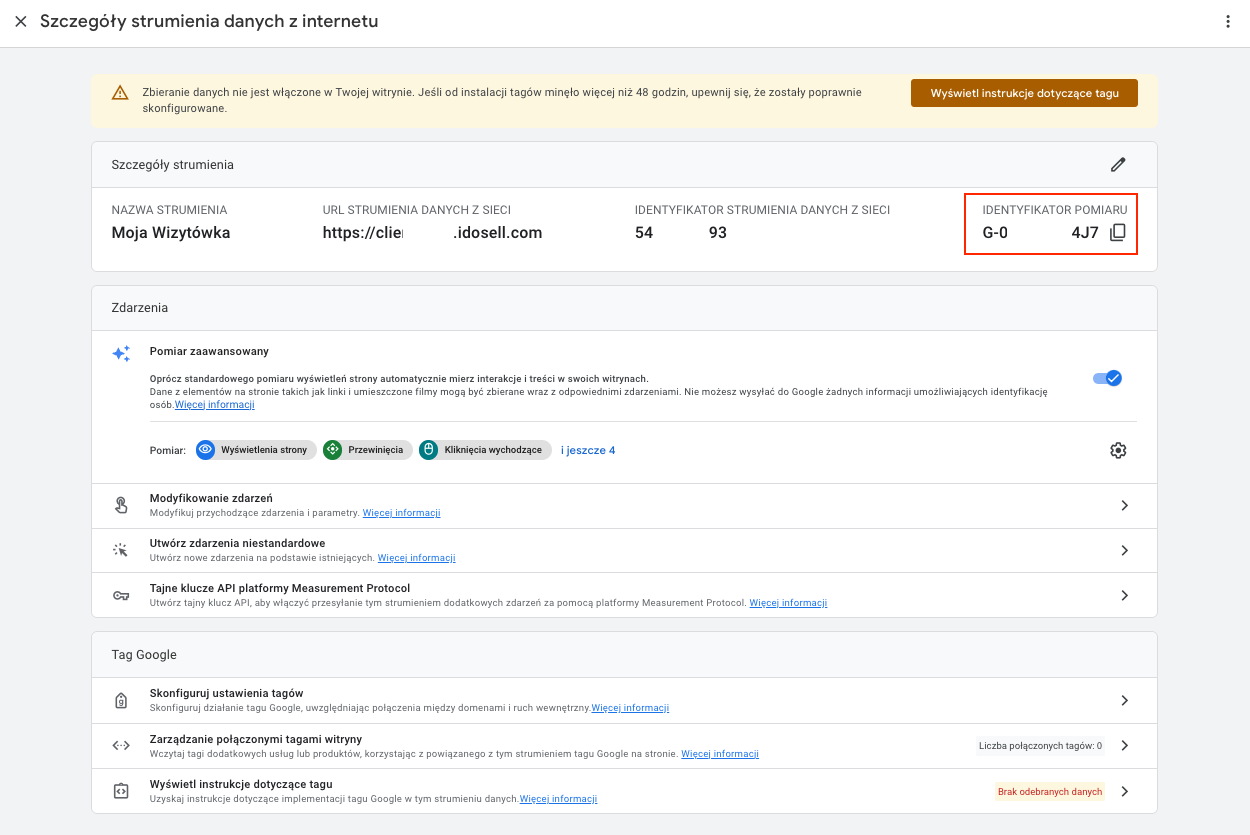
Task: Close the stream details panel
Action: (20, 21)
